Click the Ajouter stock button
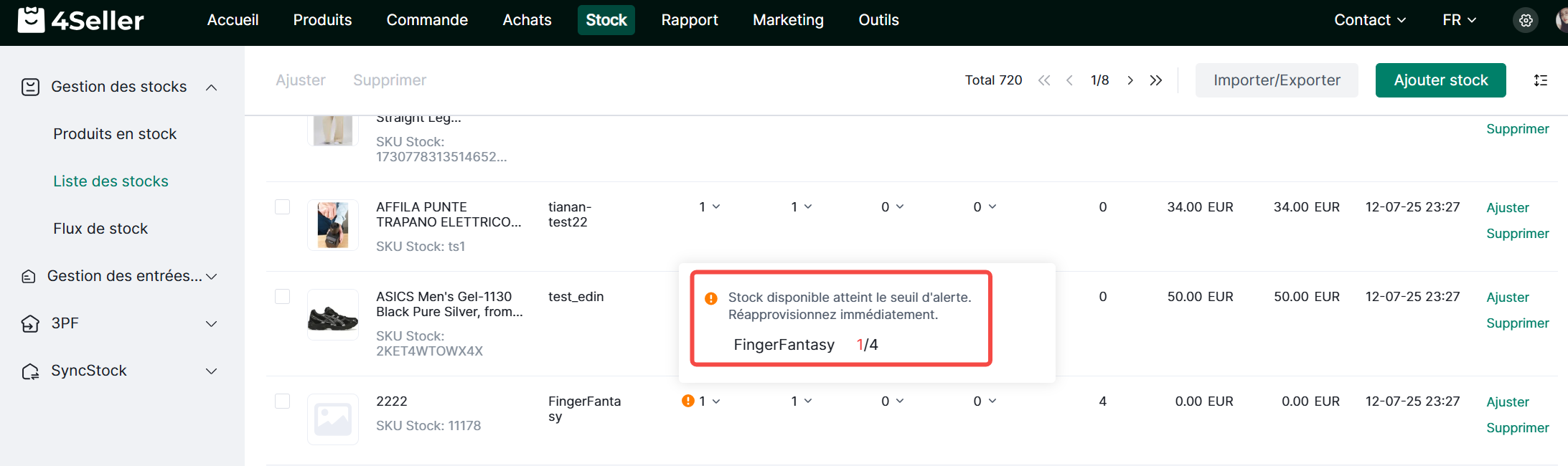Screen dimensions: 1568x466 (1440, 80)
